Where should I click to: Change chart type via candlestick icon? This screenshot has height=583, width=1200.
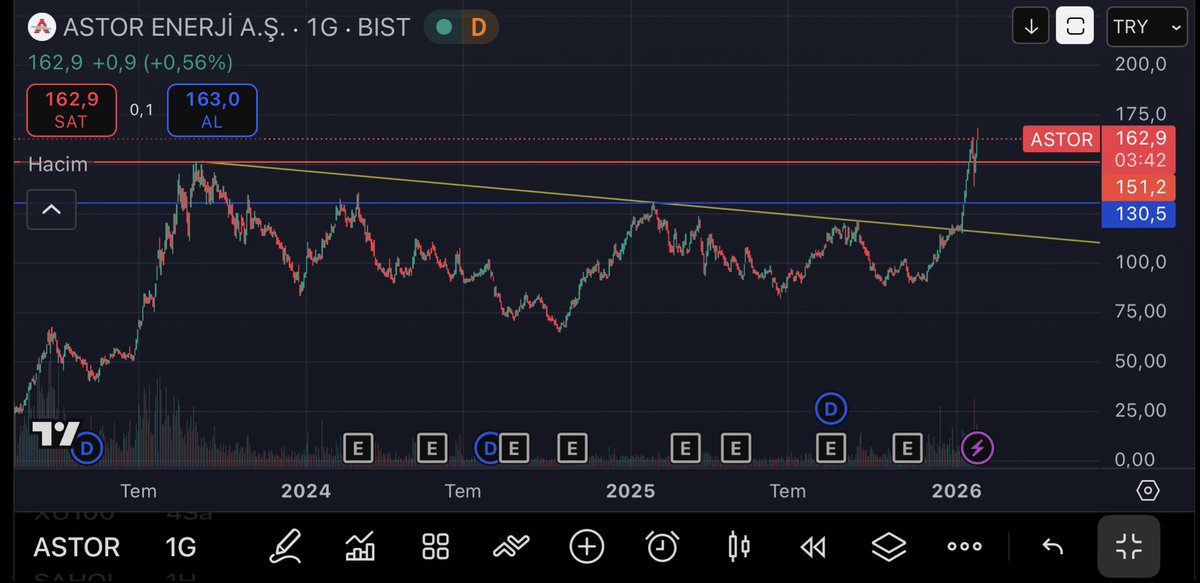(x=739, y=546)
